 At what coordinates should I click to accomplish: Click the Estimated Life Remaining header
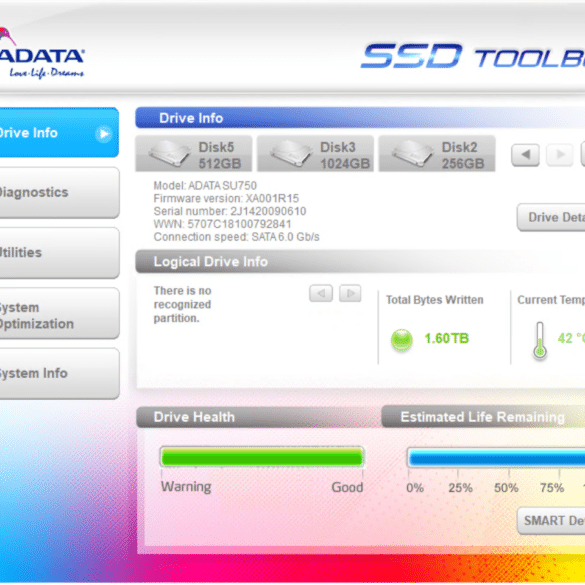point(482,417)
